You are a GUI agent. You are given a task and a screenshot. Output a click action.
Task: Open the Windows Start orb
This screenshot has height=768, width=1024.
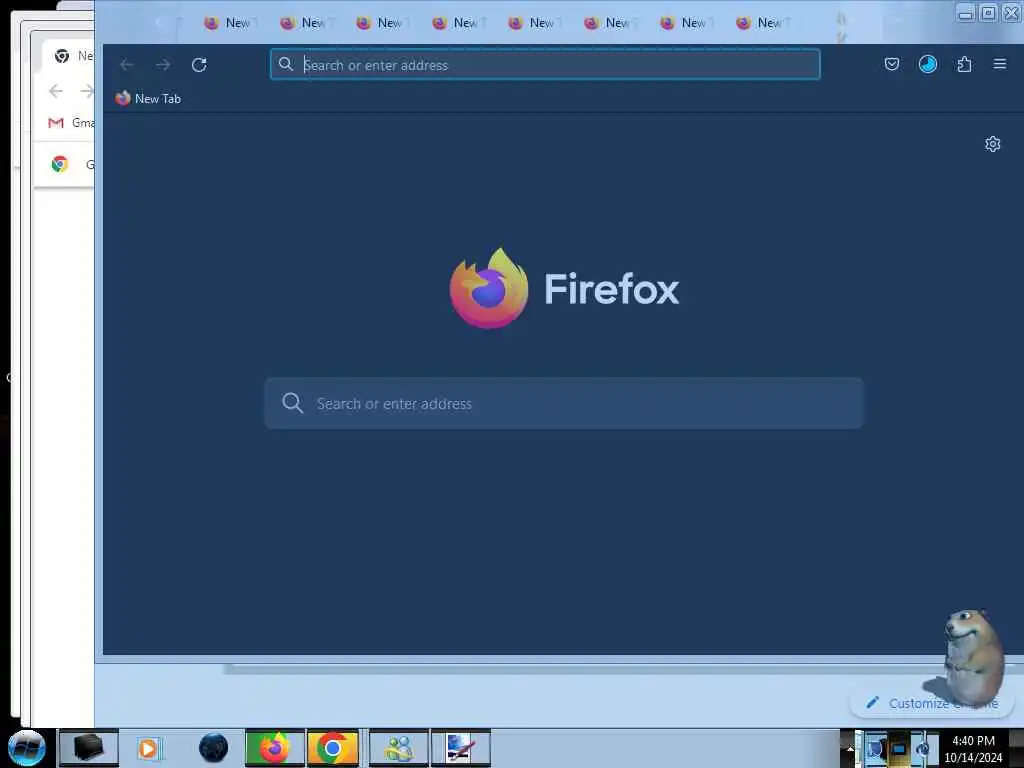point(27,748)
